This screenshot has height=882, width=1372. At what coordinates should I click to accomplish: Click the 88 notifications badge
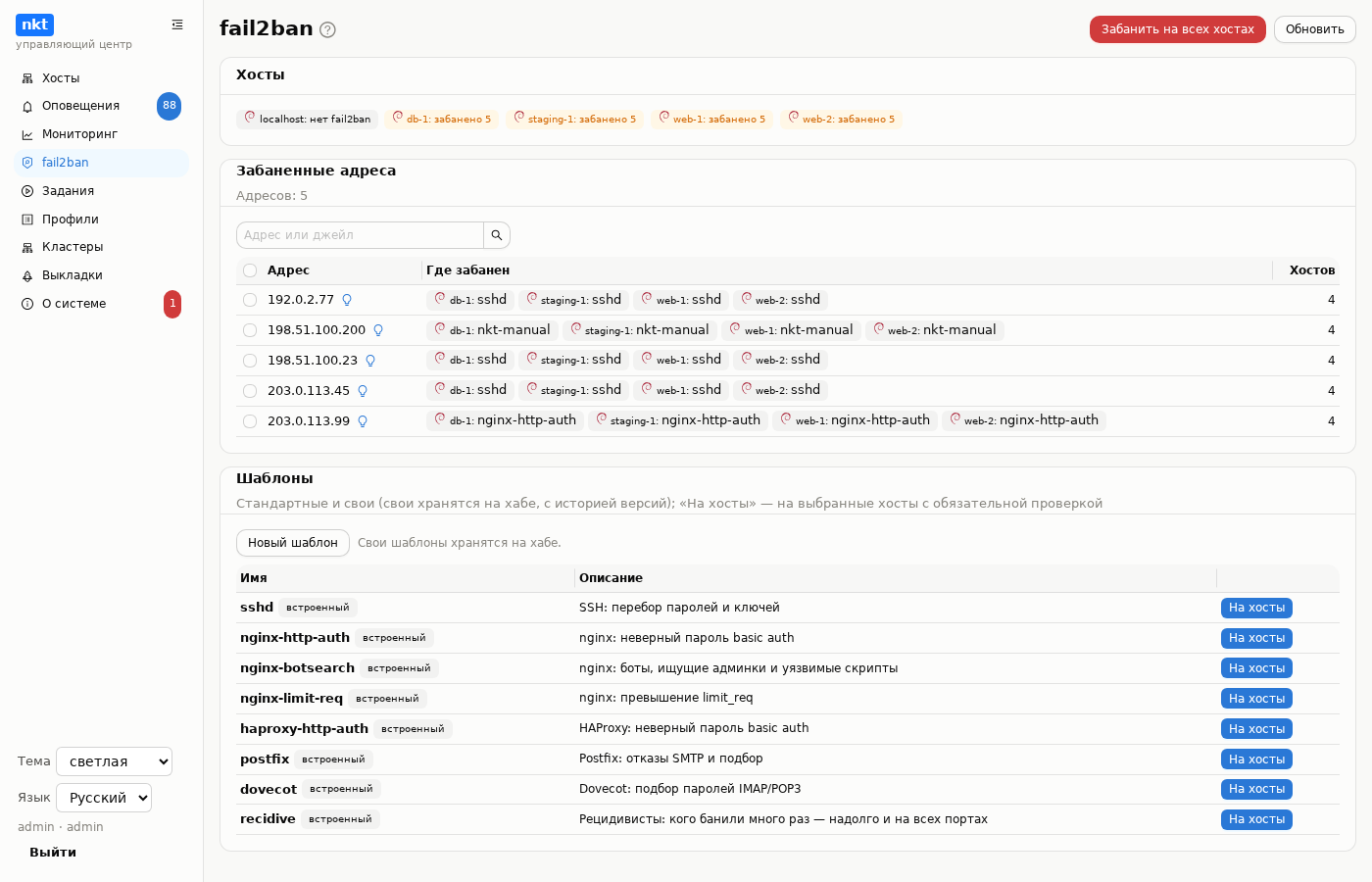[x=170, y=106]
